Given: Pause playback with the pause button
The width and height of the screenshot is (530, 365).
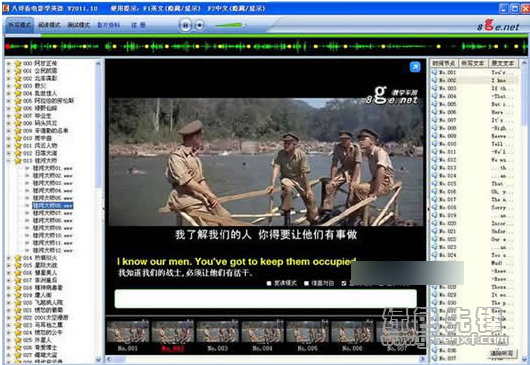Looking at the screenshot, I should 185,25.
